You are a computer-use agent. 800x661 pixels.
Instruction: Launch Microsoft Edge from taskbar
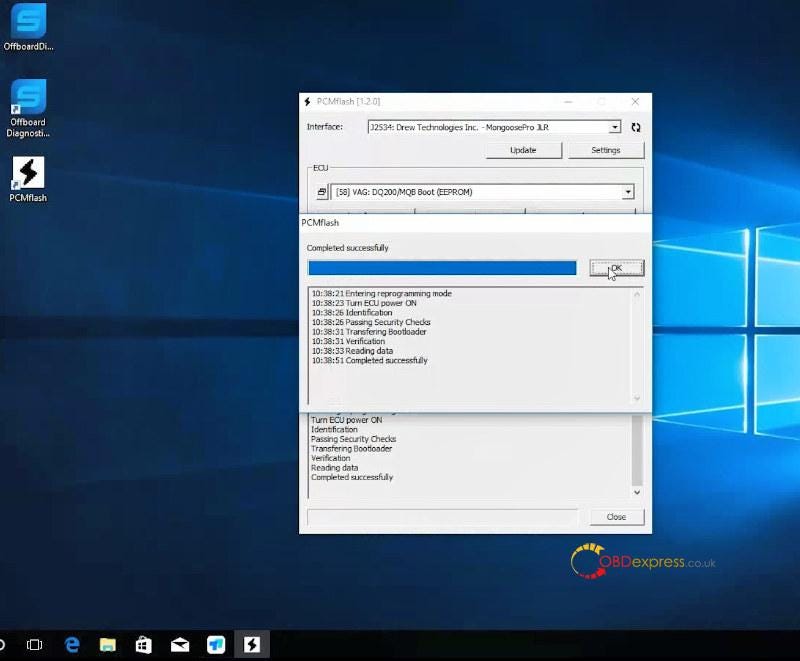(x=72, y=645)
